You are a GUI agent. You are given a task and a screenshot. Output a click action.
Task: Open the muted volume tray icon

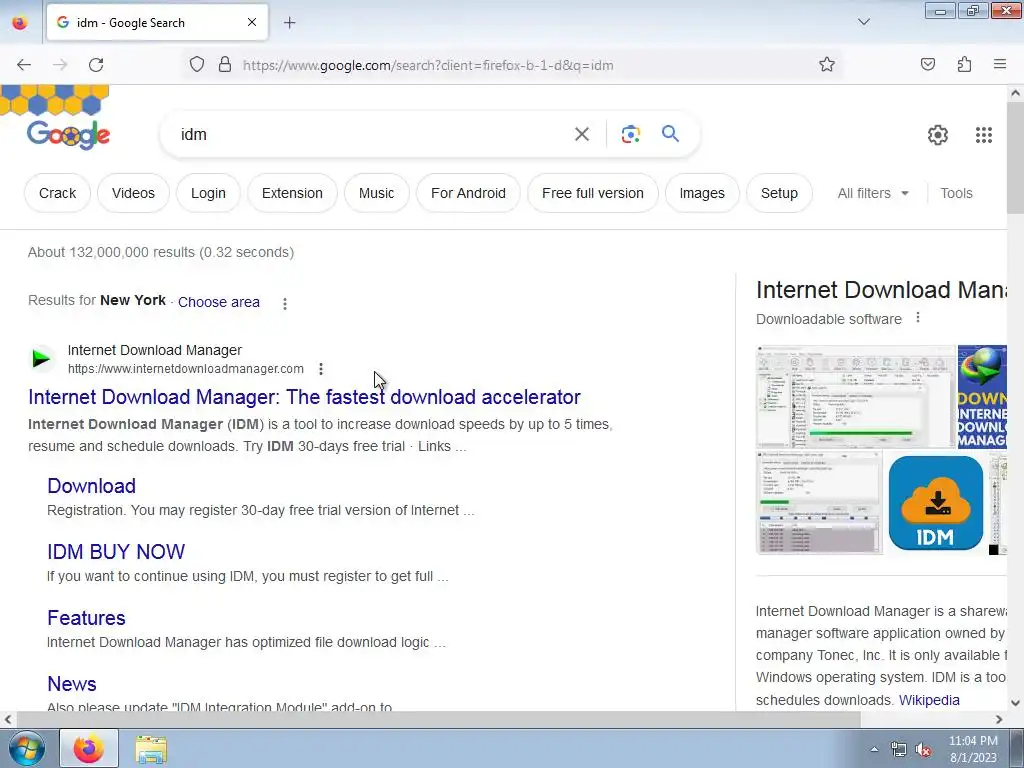click(923, 749)
